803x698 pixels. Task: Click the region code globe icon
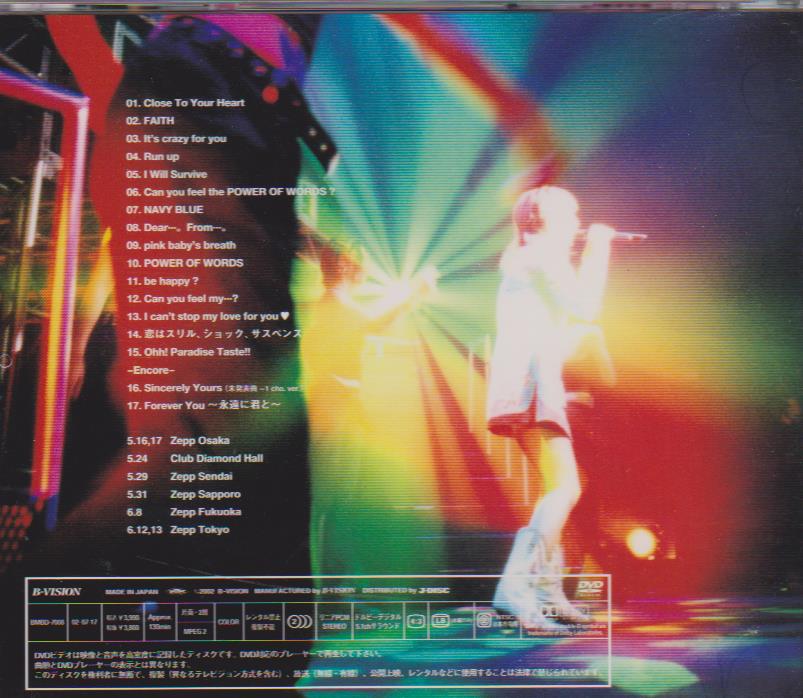tap(484, 620)
